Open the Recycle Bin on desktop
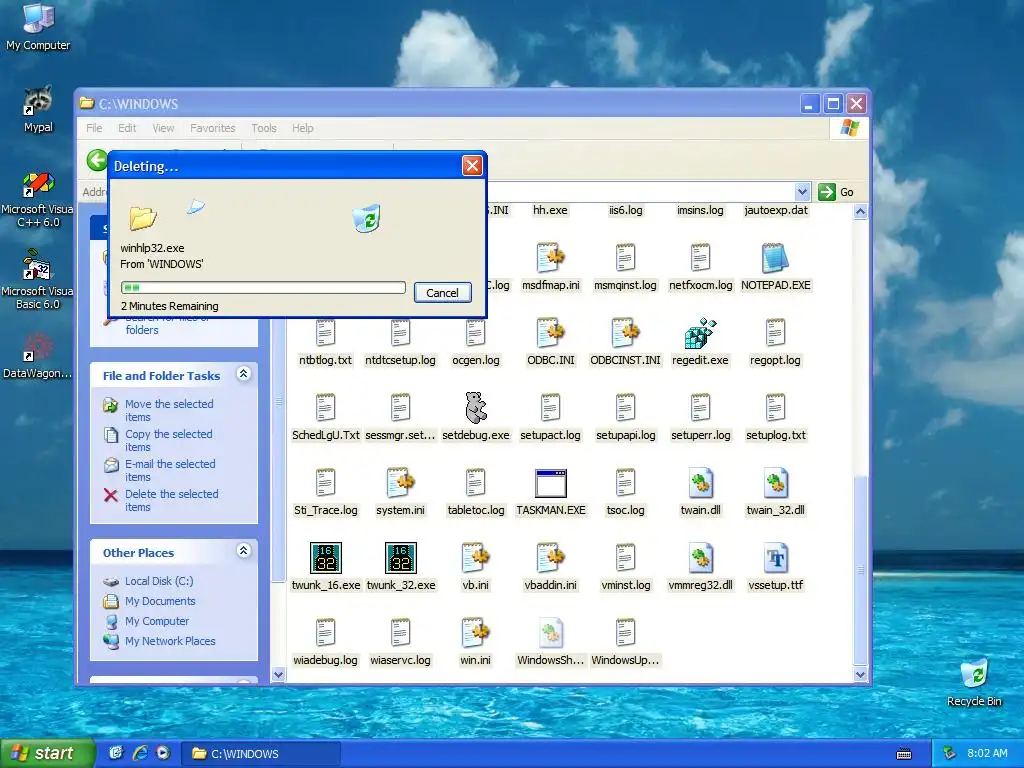1024x768 pixels. pos(974,682)
